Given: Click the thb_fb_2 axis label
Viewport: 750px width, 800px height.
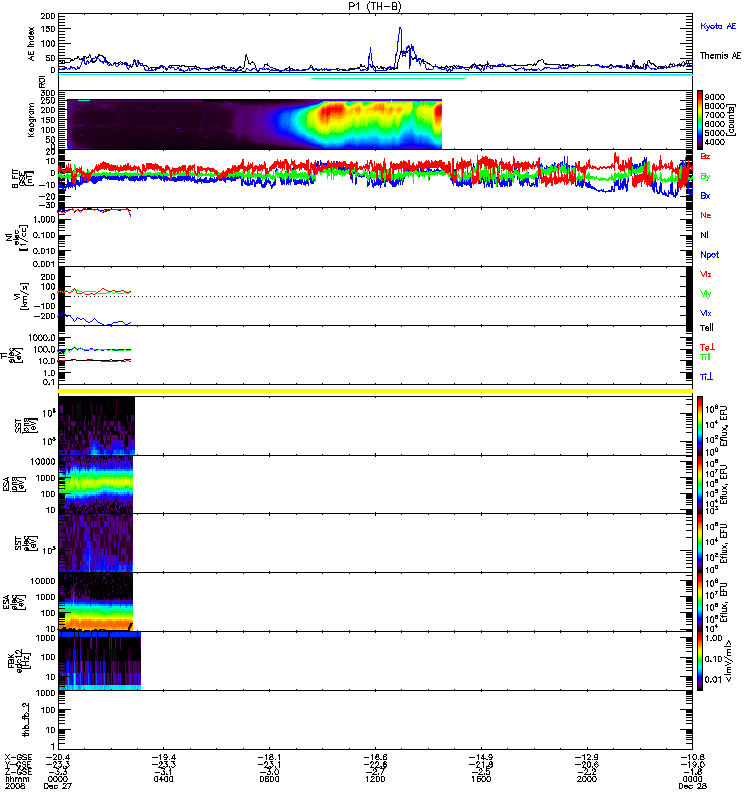Looking at the screenshot, I should point(26,720).
